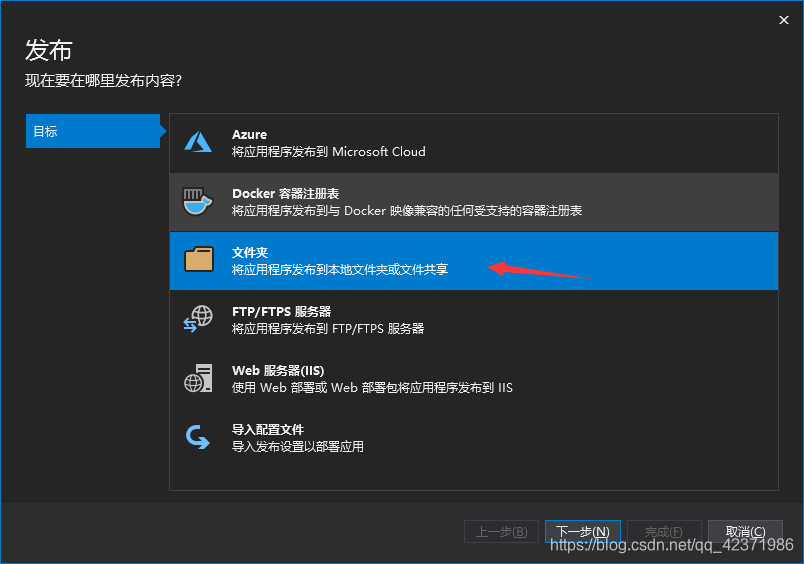This screenshot has height=564, width=804.
Task: Choose Docker 容器注册表 title
Action: pos(286,193)
